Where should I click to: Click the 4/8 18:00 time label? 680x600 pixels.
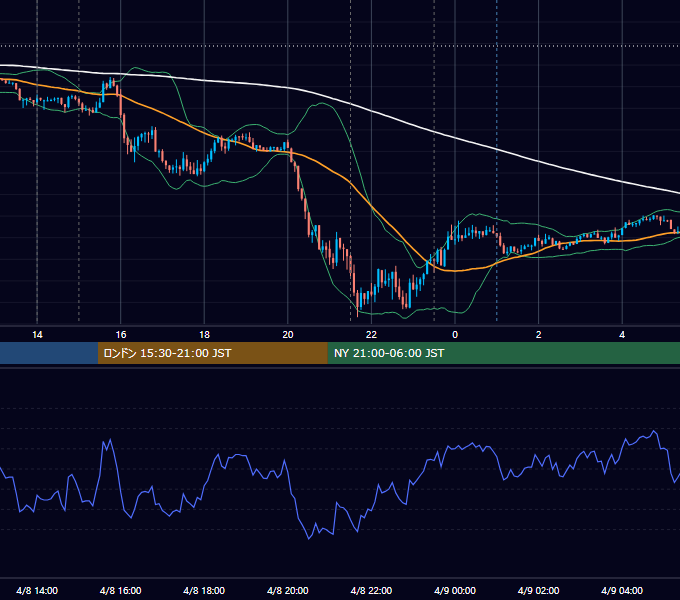click(x=204, y=590)
